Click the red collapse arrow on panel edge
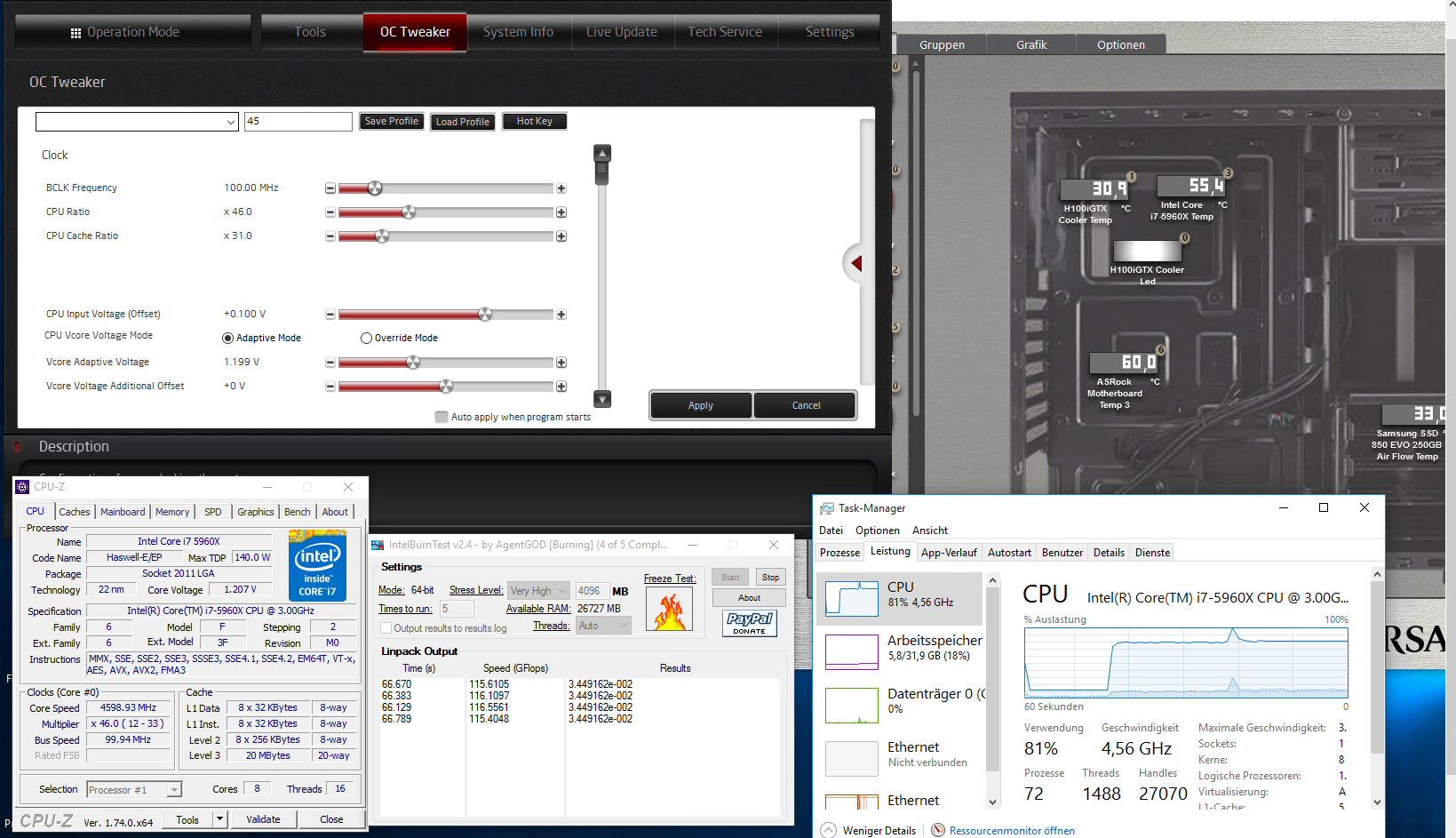This screenshot has width=1456, height=838. coord(856,263)
